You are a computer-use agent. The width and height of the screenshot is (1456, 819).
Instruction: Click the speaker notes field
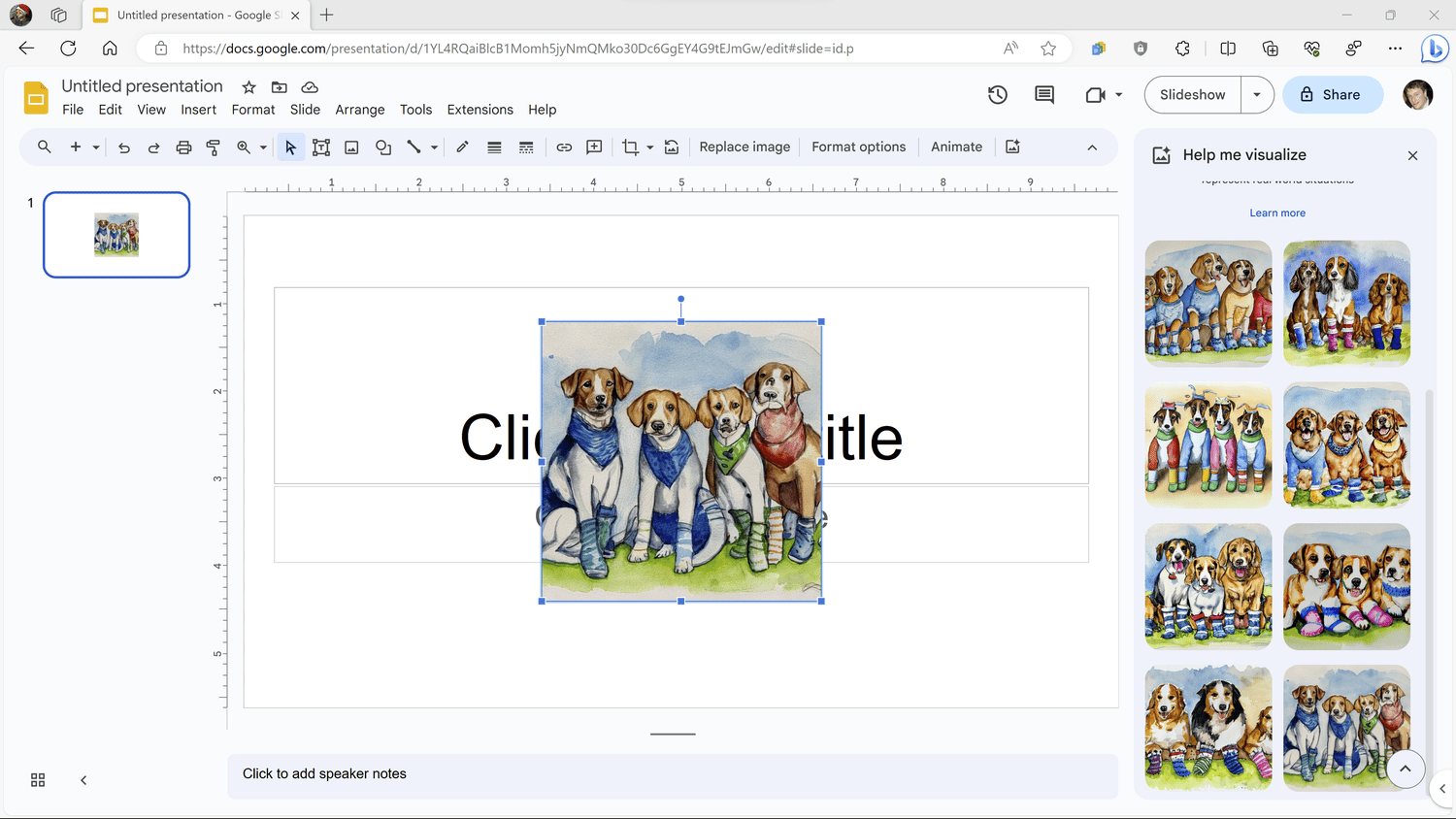[672, 774]
